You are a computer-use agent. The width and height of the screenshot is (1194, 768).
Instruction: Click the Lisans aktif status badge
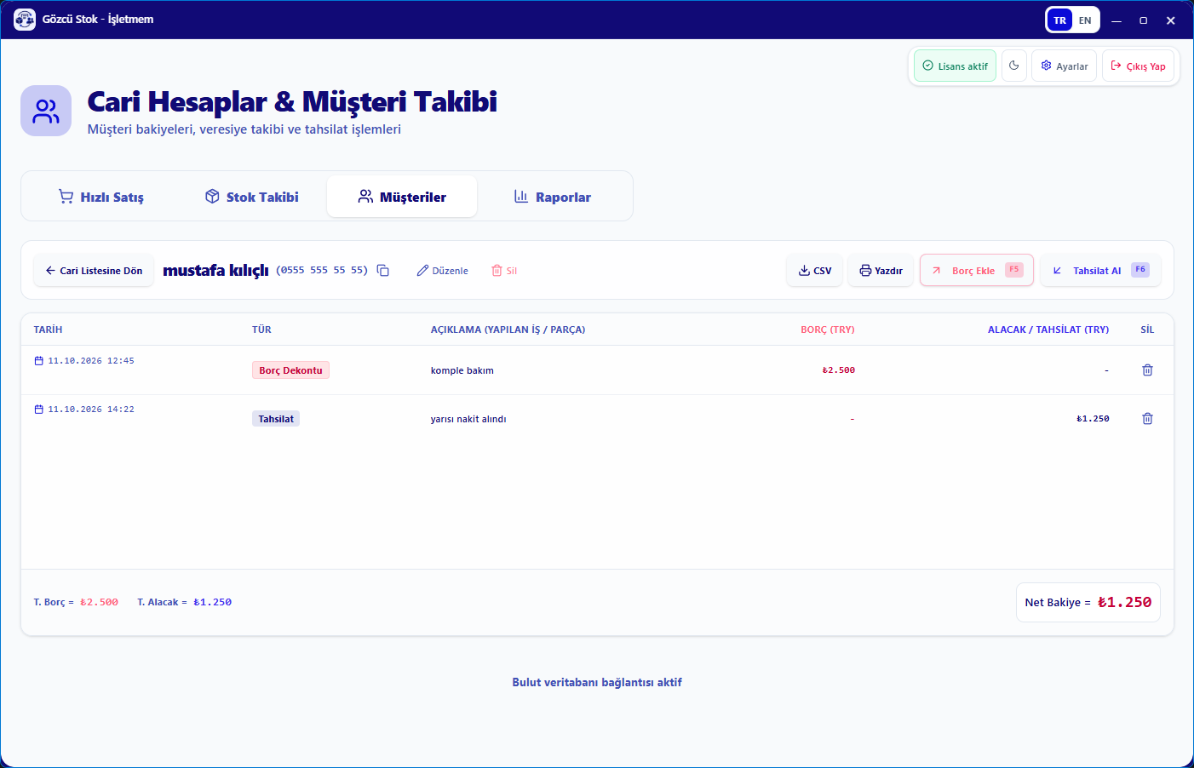pos(955,66)
